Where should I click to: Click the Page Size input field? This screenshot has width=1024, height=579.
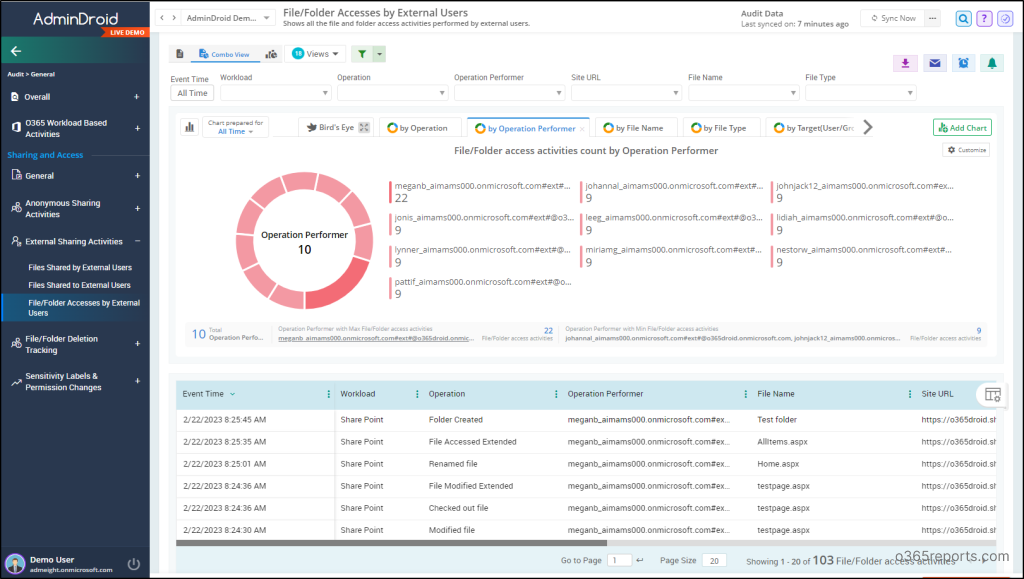click(x=714, y=561)
